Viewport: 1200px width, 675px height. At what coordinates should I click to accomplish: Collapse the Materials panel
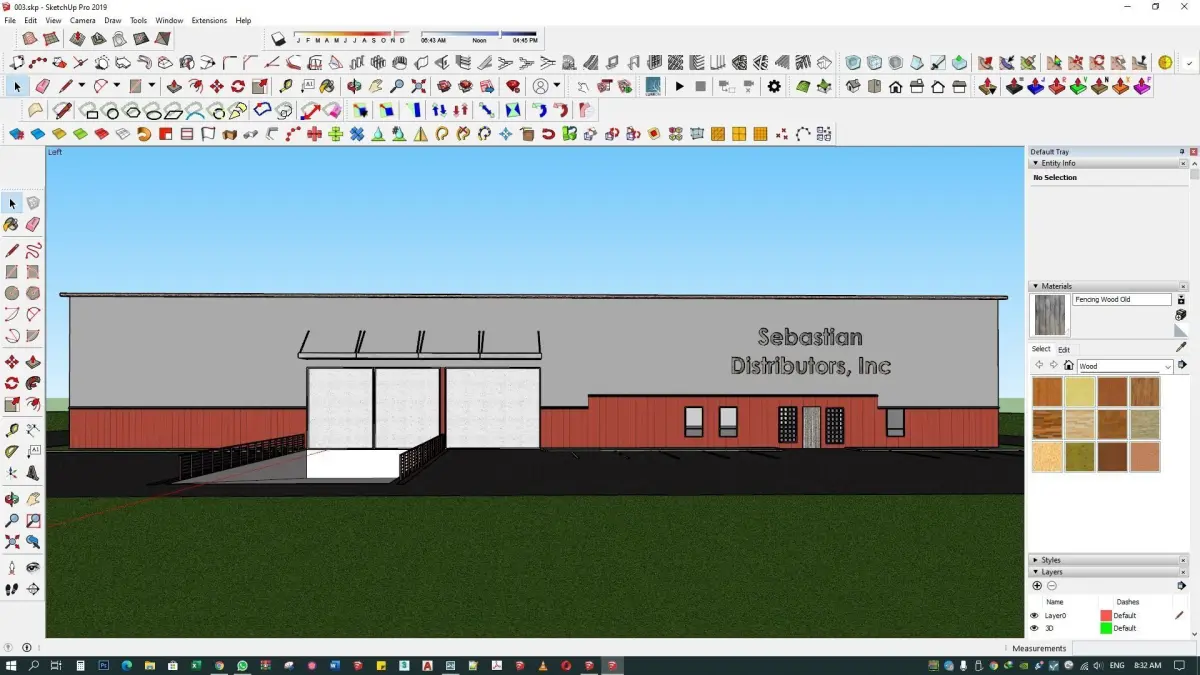point(1035,286)
